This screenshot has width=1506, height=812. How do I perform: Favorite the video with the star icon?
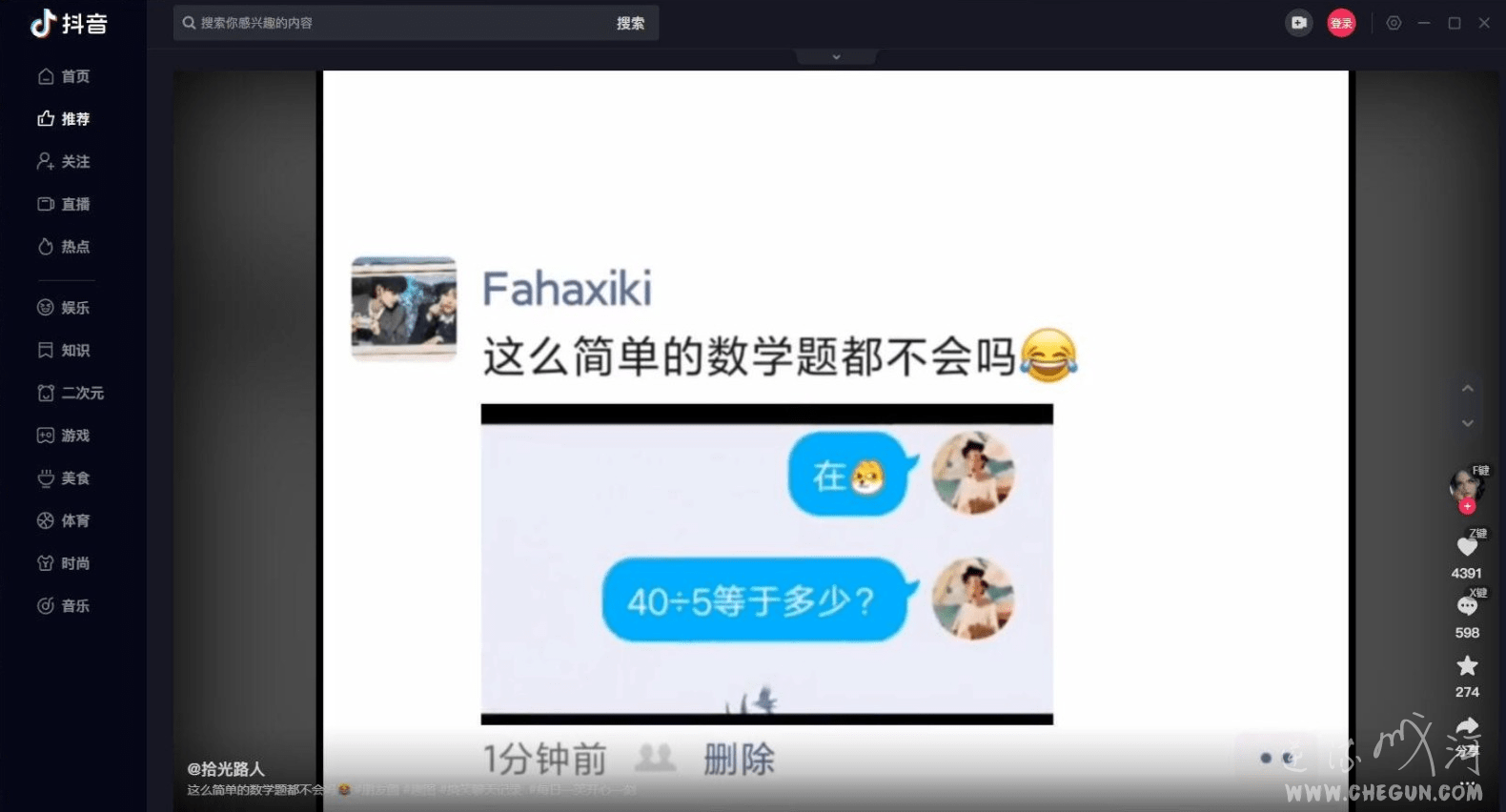[1467, 665]
